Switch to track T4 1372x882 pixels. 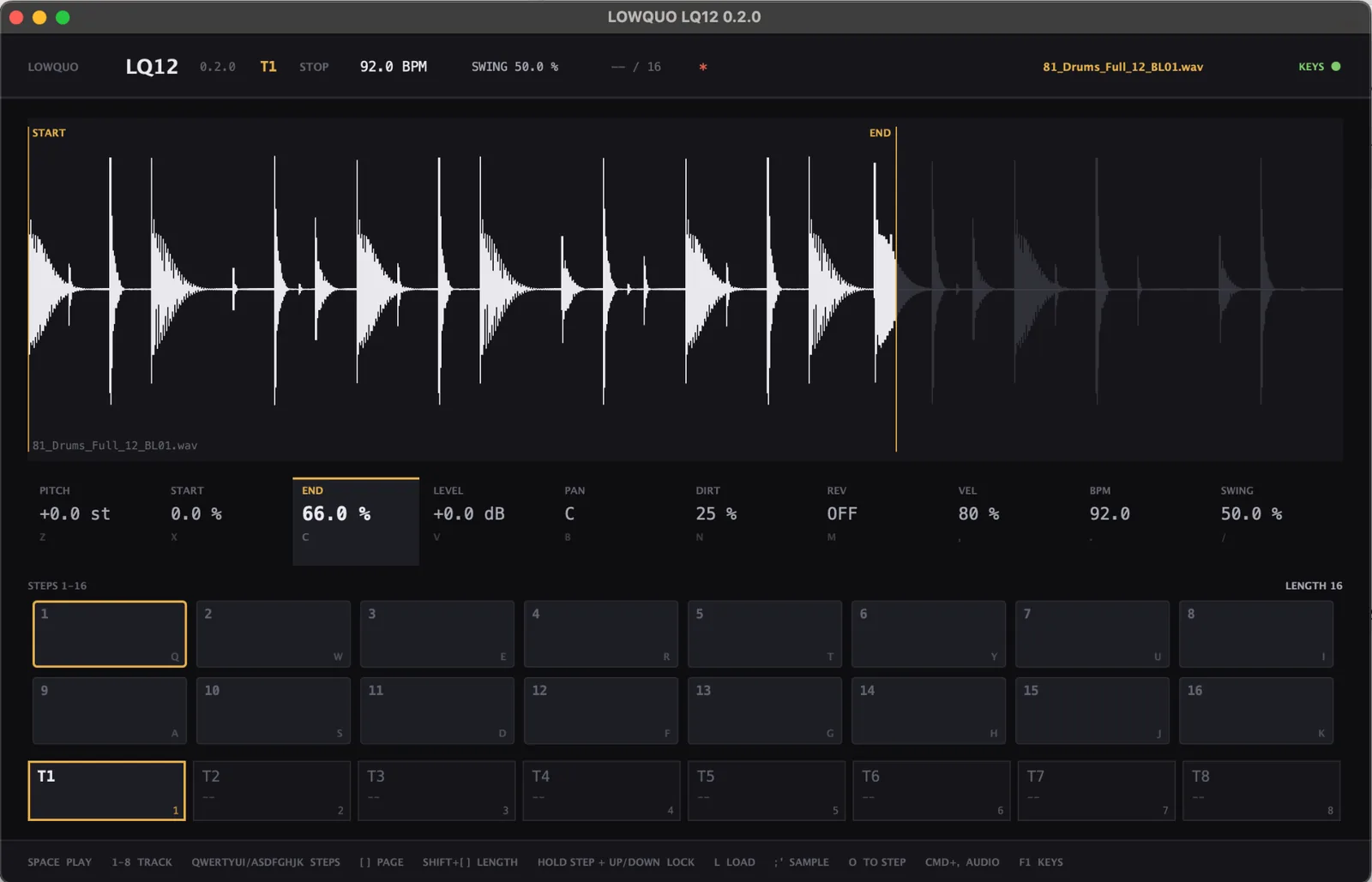click(x=601, y=790)
